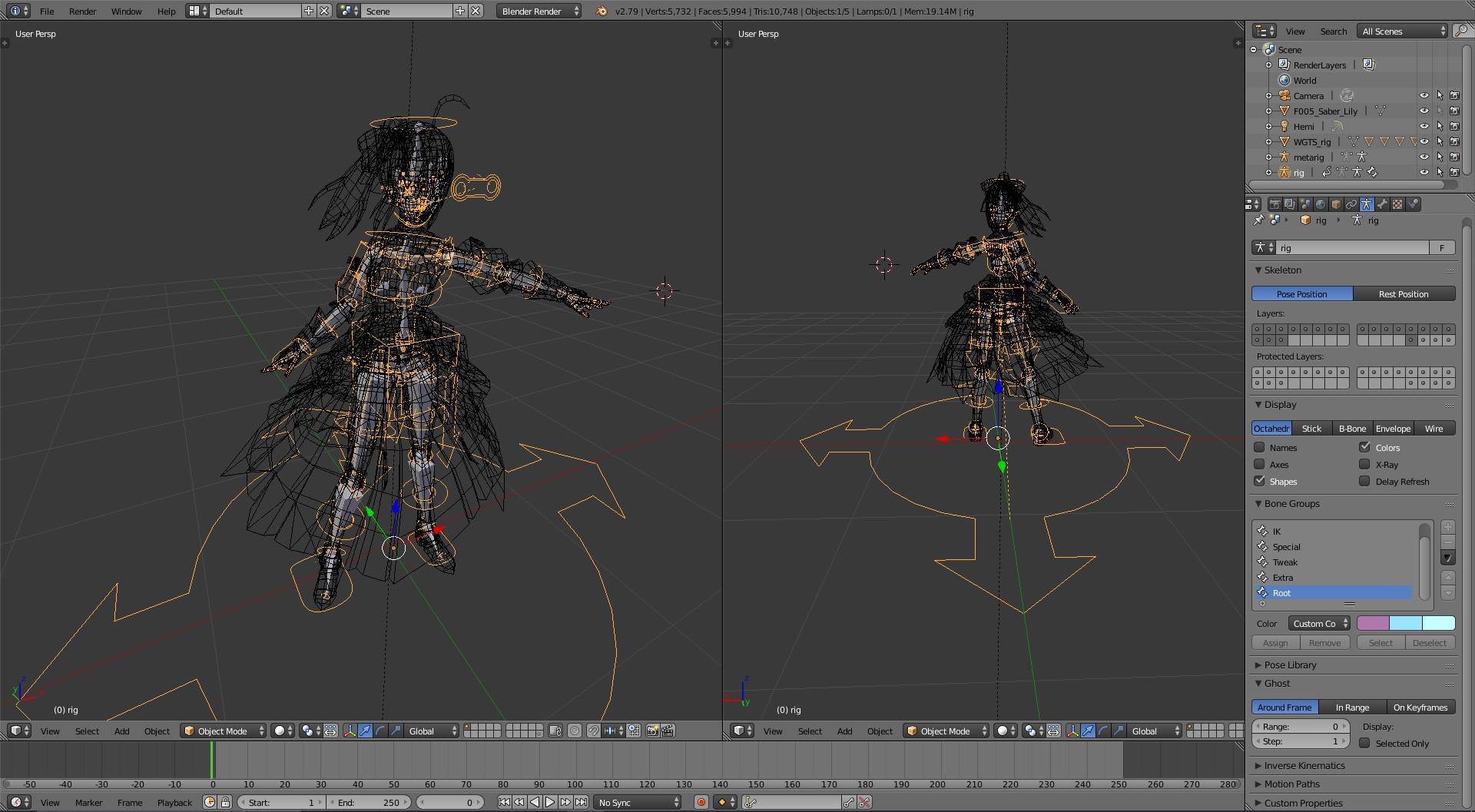
Task: Enable translate manipulator in left viewport header
Action: (x=366, y=731)
